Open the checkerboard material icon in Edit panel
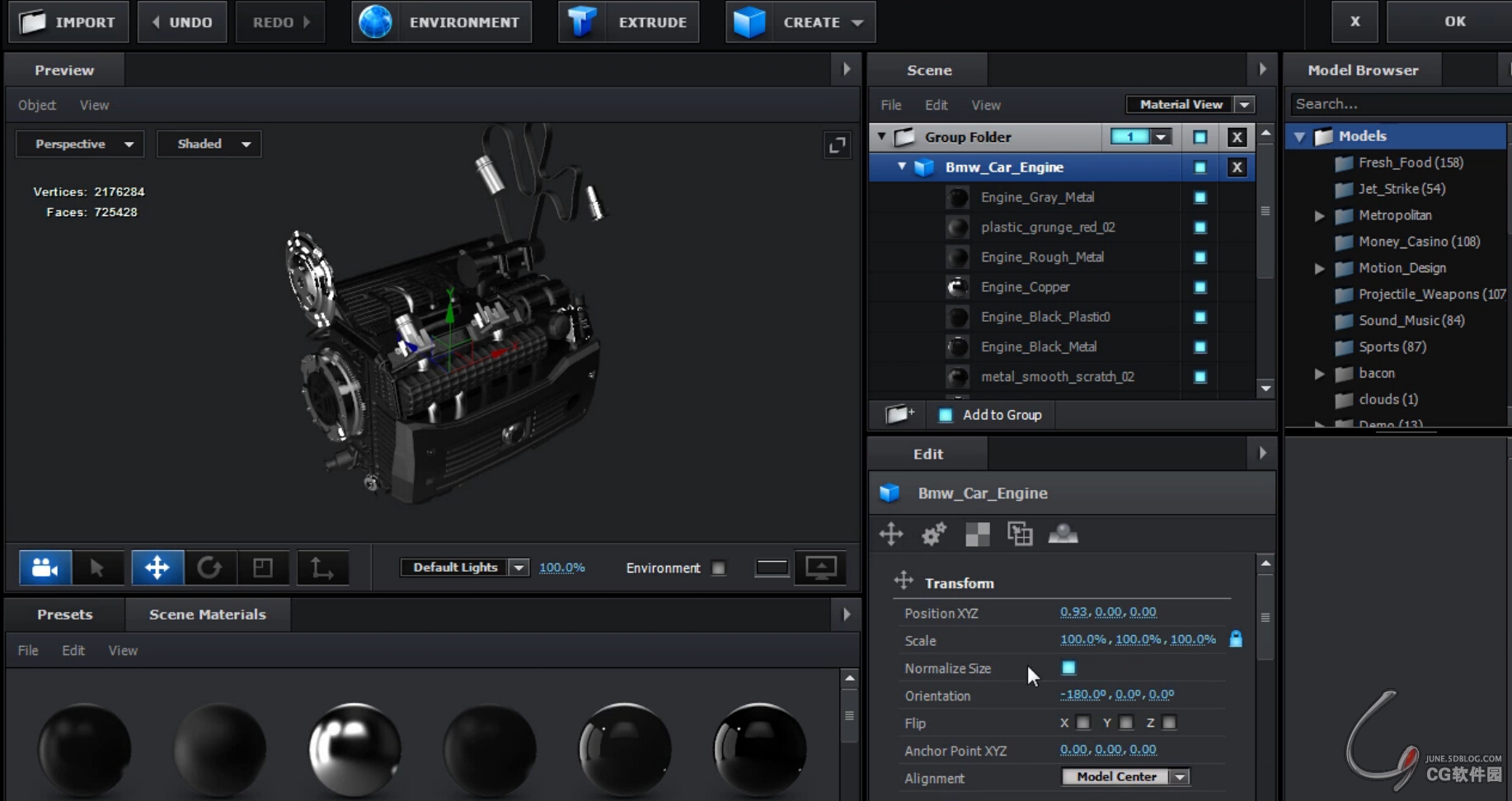1512x801 pixels. click(x=977, y=535)
